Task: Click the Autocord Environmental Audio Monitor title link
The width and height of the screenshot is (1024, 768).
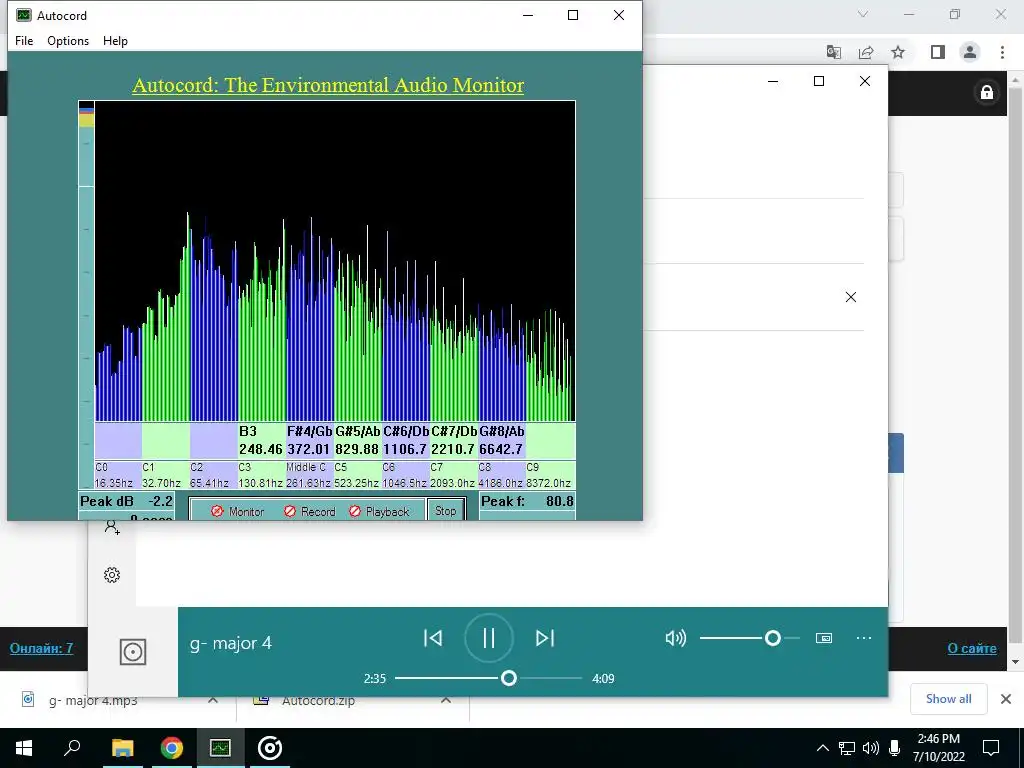Action: (328, 85)
